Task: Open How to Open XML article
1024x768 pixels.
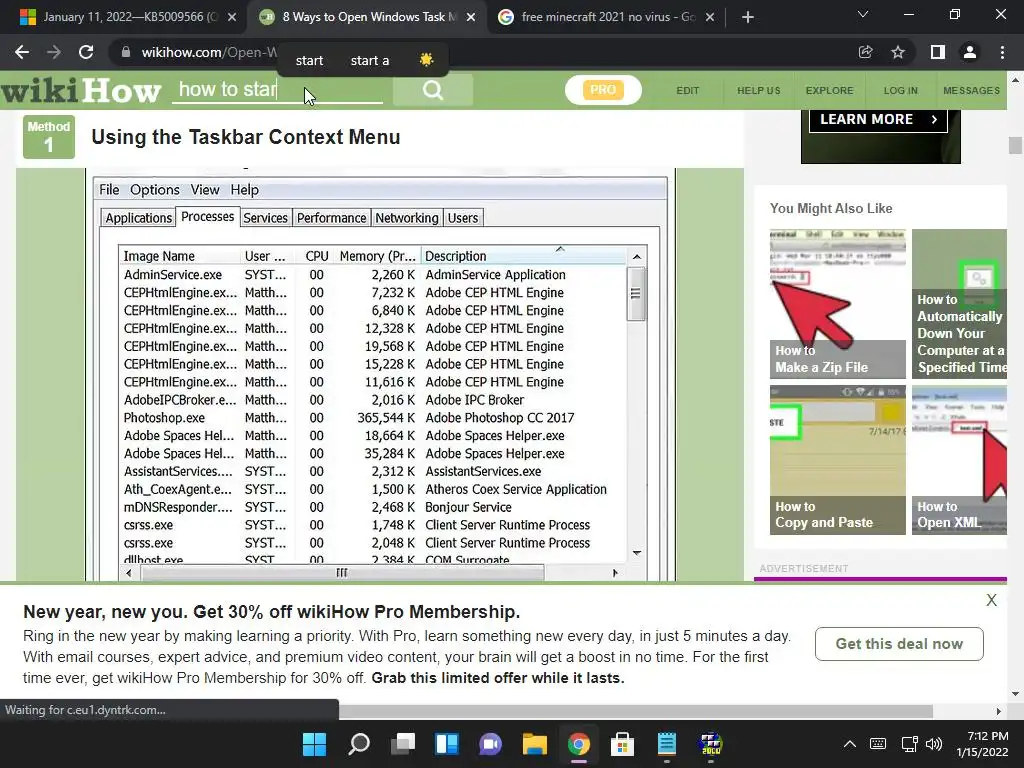Action: (x=959, y=460)
